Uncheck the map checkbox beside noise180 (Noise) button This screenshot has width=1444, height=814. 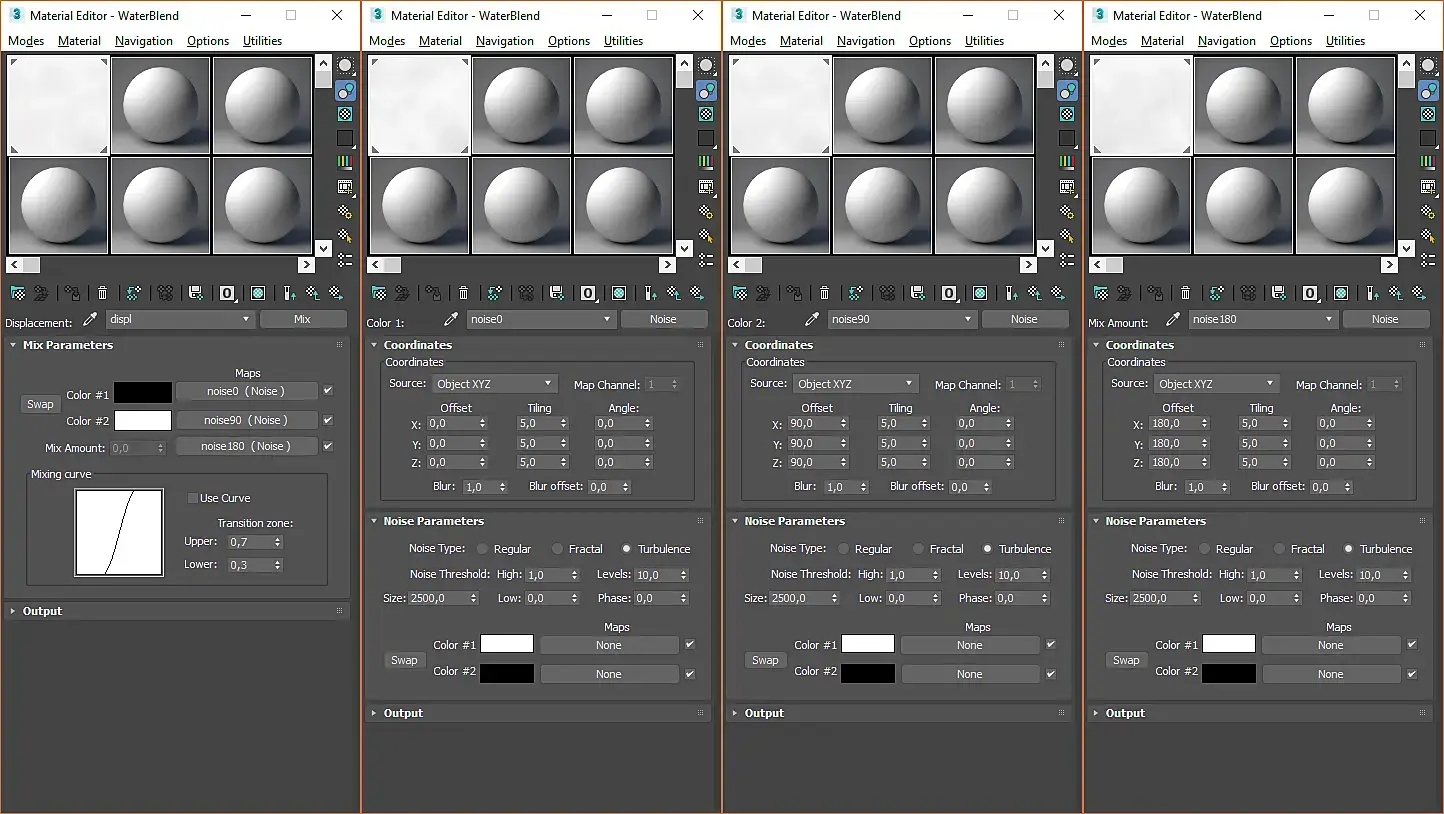coord(328,446)
